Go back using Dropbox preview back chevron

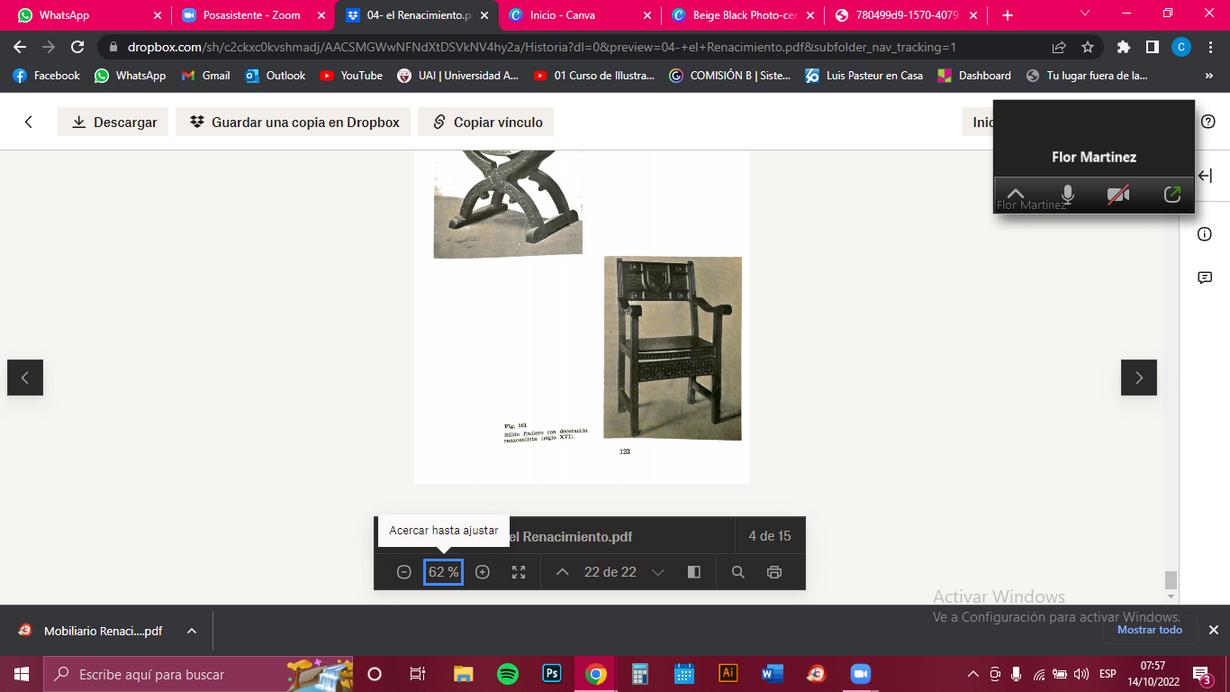tap(28, 122)
